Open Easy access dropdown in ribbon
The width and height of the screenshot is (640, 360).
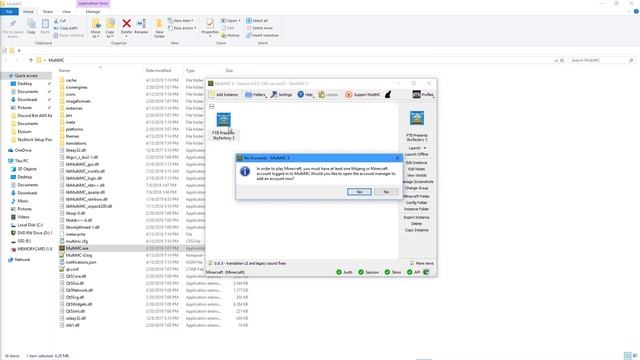(182, 28)
